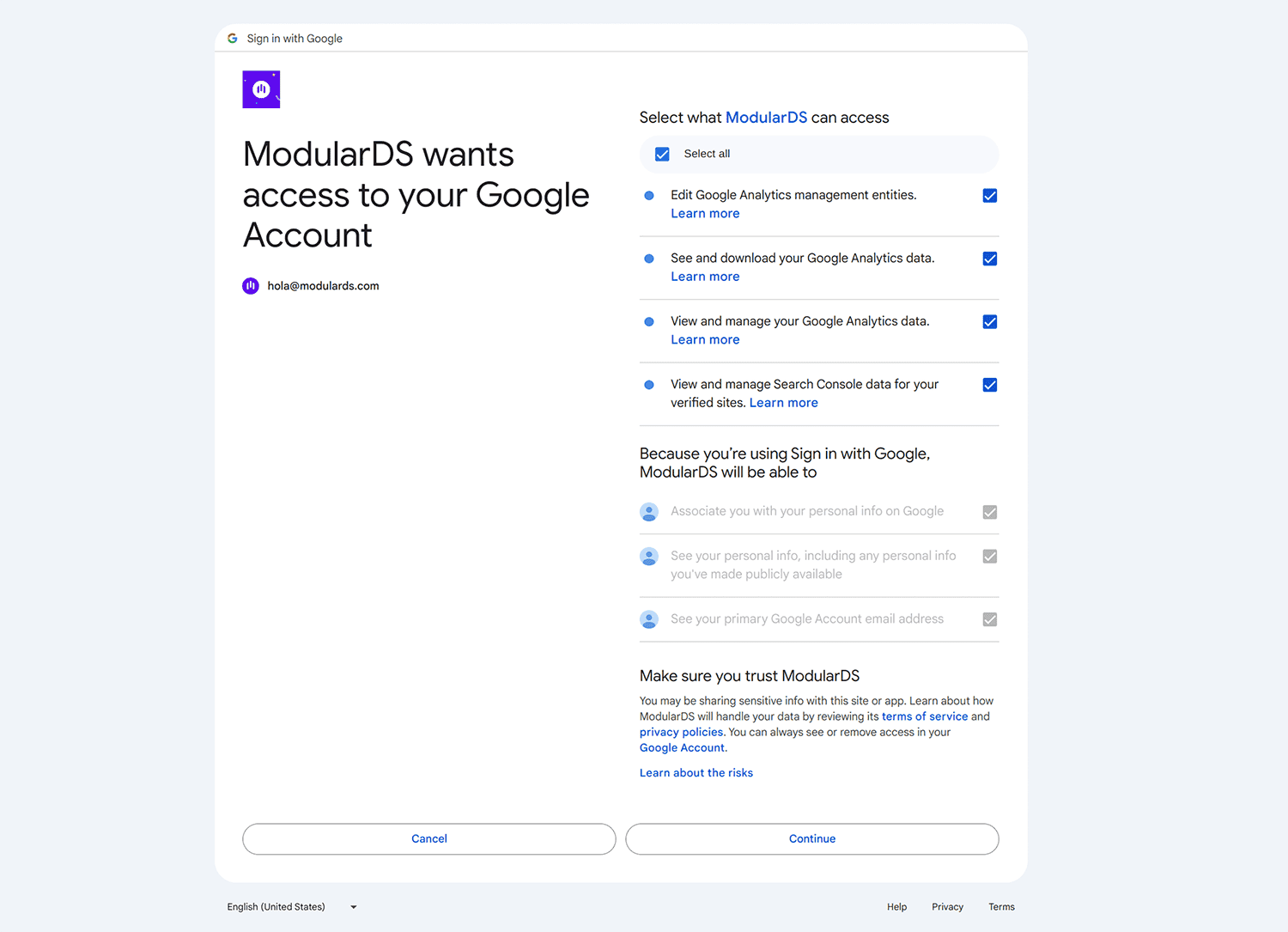
Task: Uncheck See and download Google Analytics data
Action: (990, 259)
